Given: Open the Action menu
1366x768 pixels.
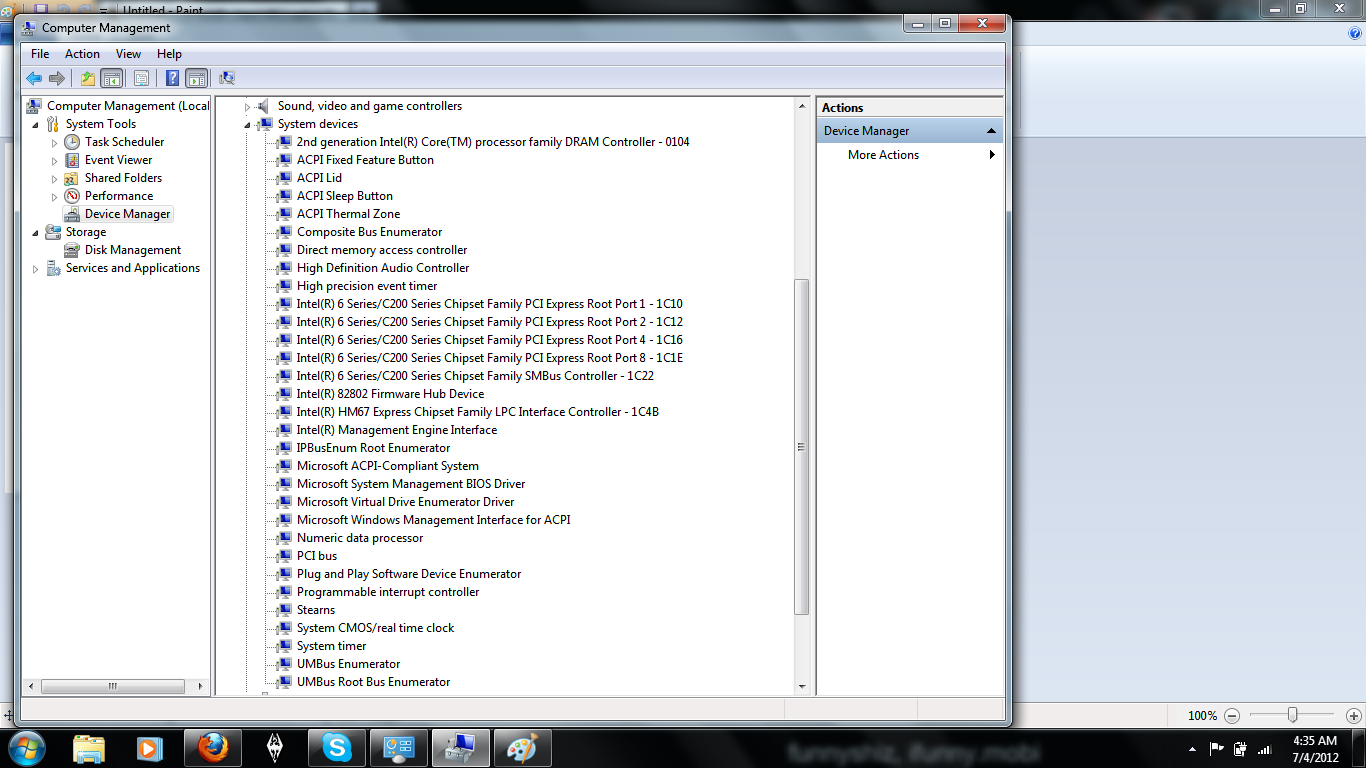Looking at the screenshot, I should (x=82, y=54).
